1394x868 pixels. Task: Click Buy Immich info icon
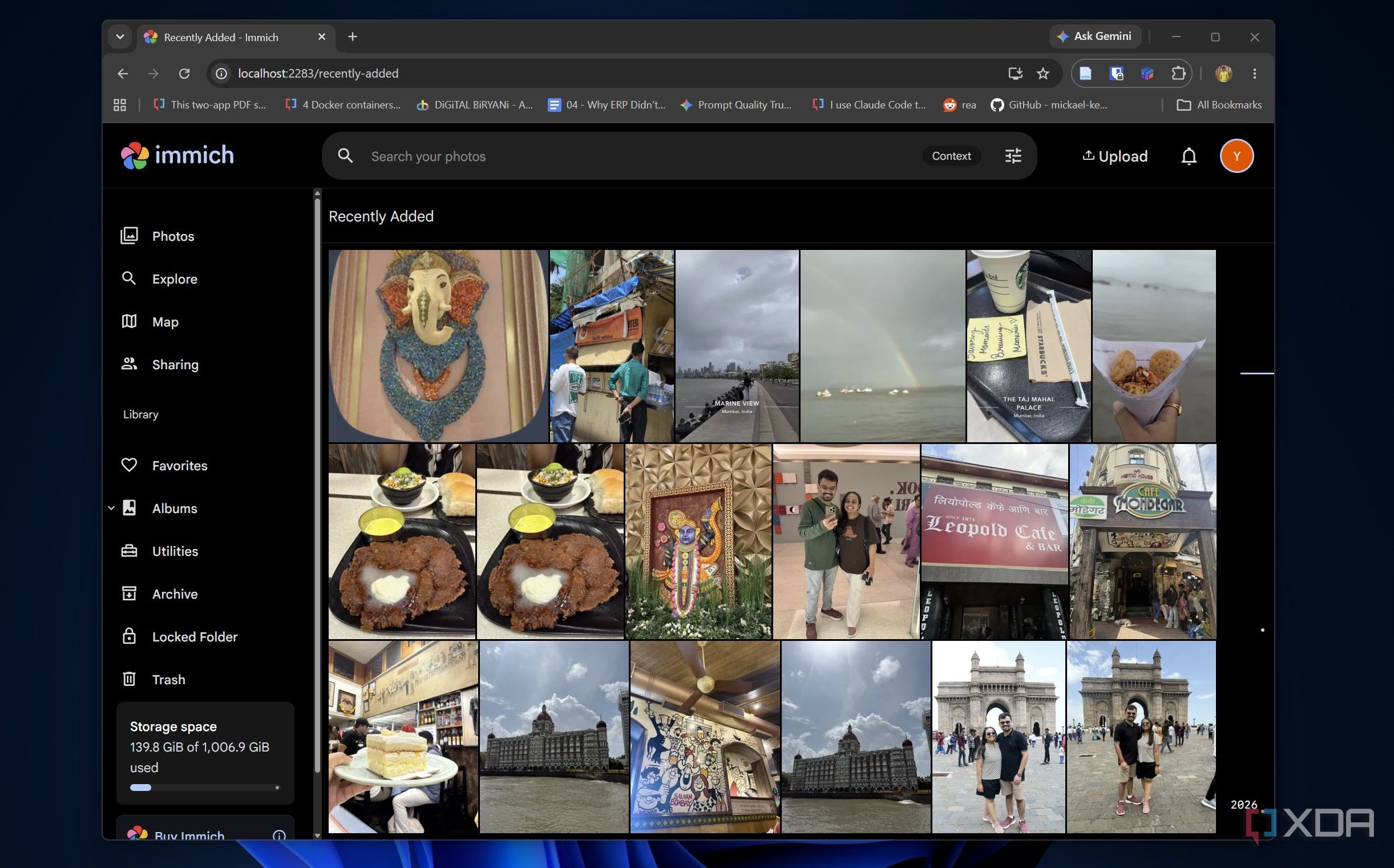(279, 835)
